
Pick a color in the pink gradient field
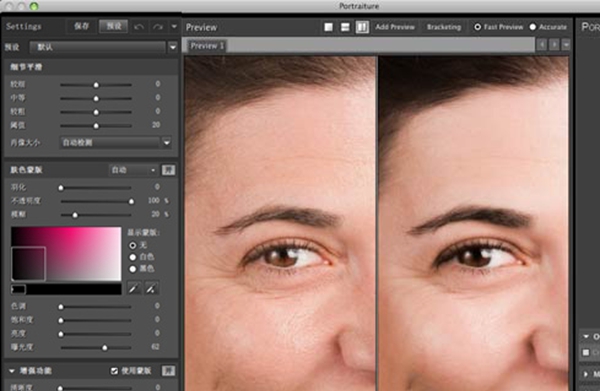pyautogui.click(x=66, y=254)
